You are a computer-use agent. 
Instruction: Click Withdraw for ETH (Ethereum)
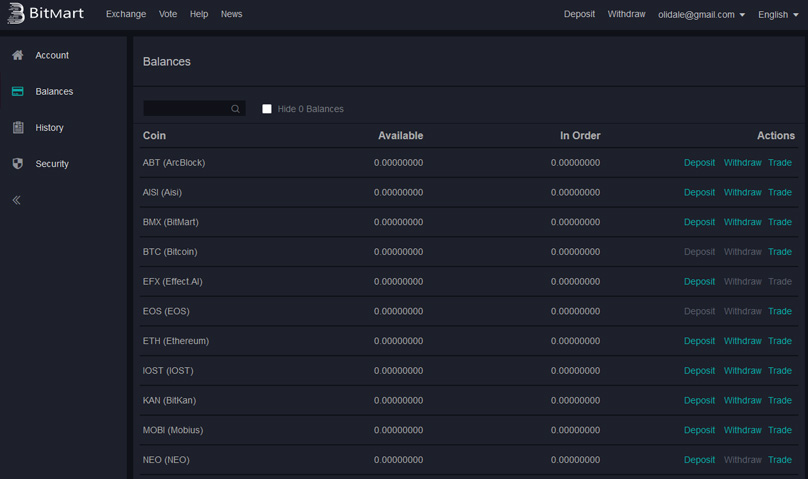(743, 341)
